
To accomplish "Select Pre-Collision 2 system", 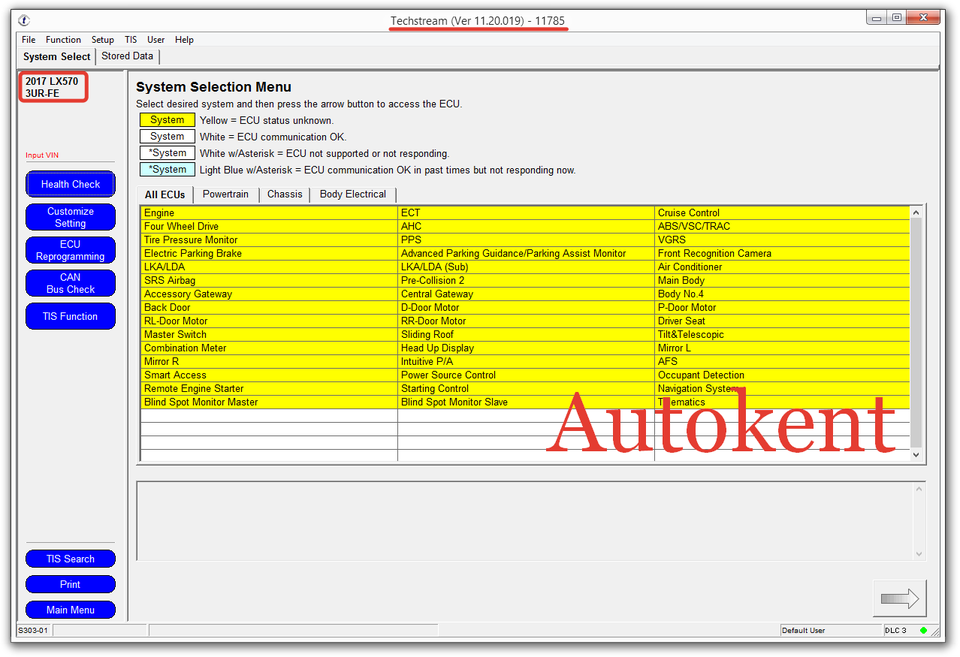I will pos(526,280).
